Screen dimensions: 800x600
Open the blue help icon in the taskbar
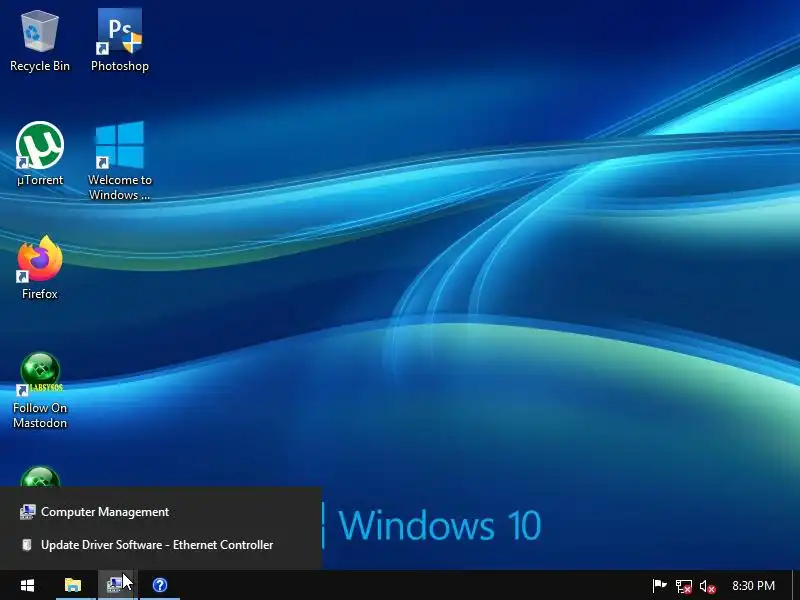point(160,585)
